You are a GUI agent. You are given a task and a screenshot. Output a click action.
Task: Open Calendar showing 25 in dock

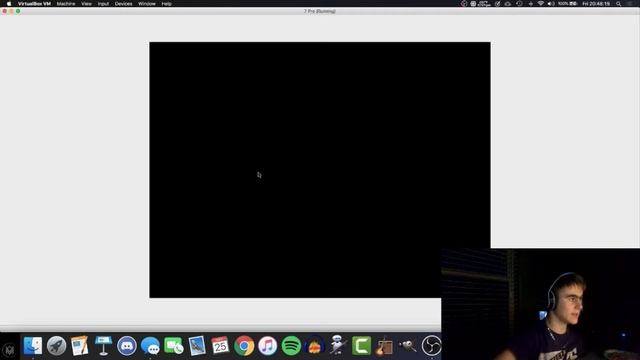tap(220, 346)
